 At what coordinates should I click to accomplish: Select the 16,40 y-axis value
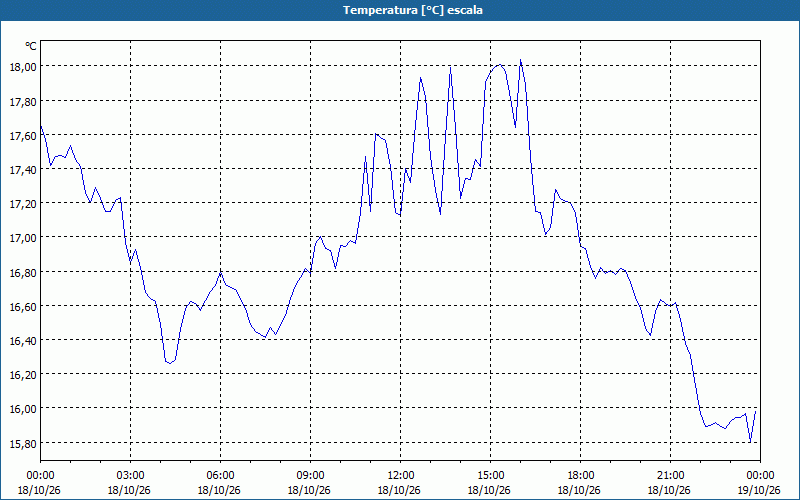click(23, 340)
